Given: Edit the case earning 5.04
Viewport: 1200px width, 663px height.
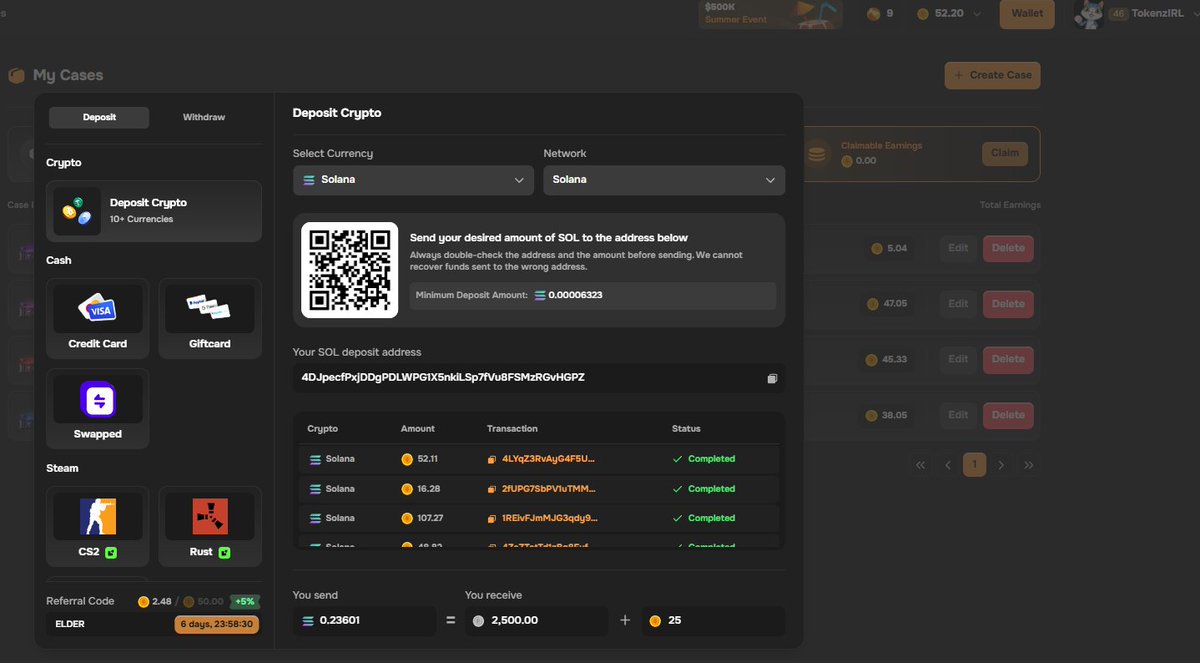Looking at the screenshot, I should tap(958, 248).
